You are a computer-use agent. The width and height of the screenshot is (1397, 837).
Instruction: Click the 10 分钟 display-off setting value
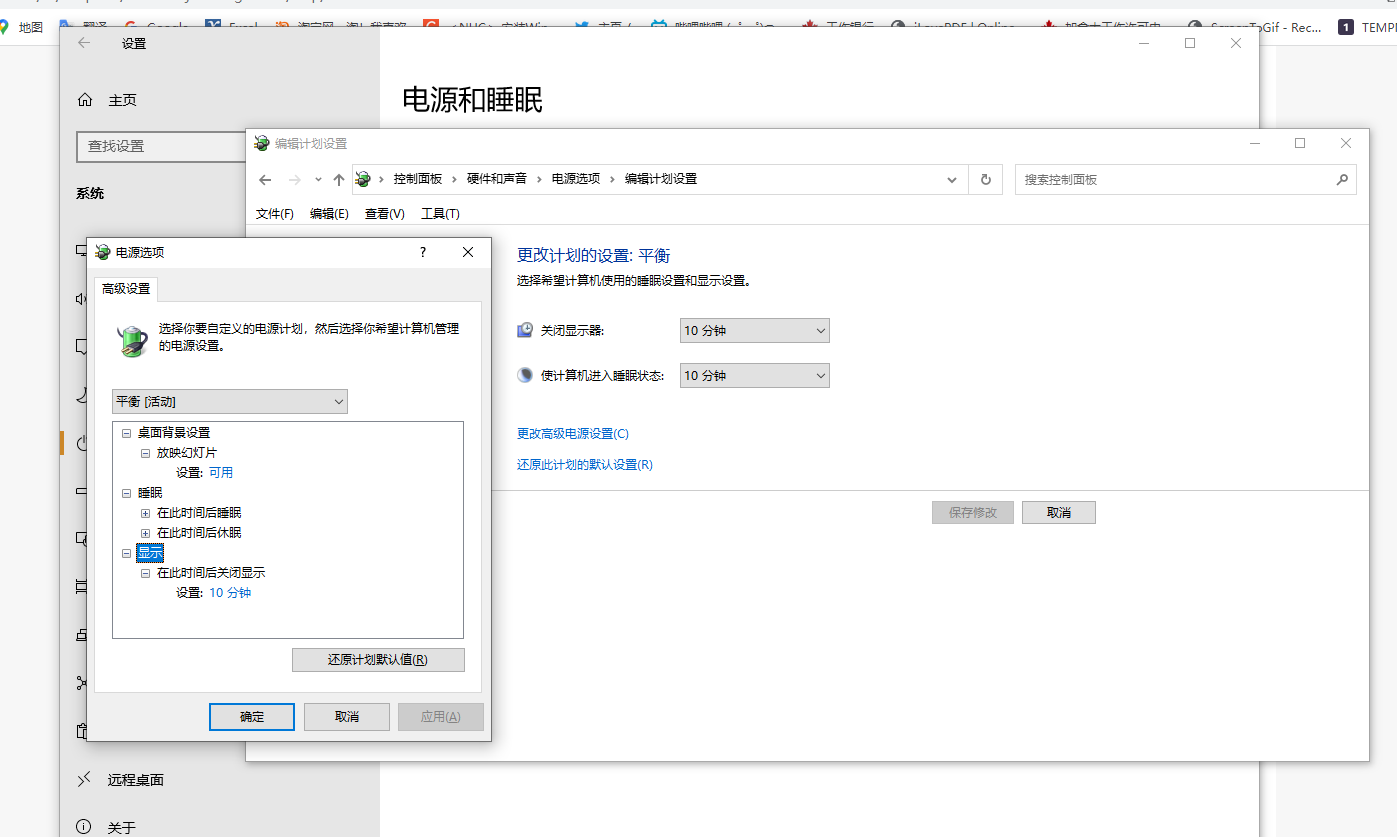click(230, 593)
